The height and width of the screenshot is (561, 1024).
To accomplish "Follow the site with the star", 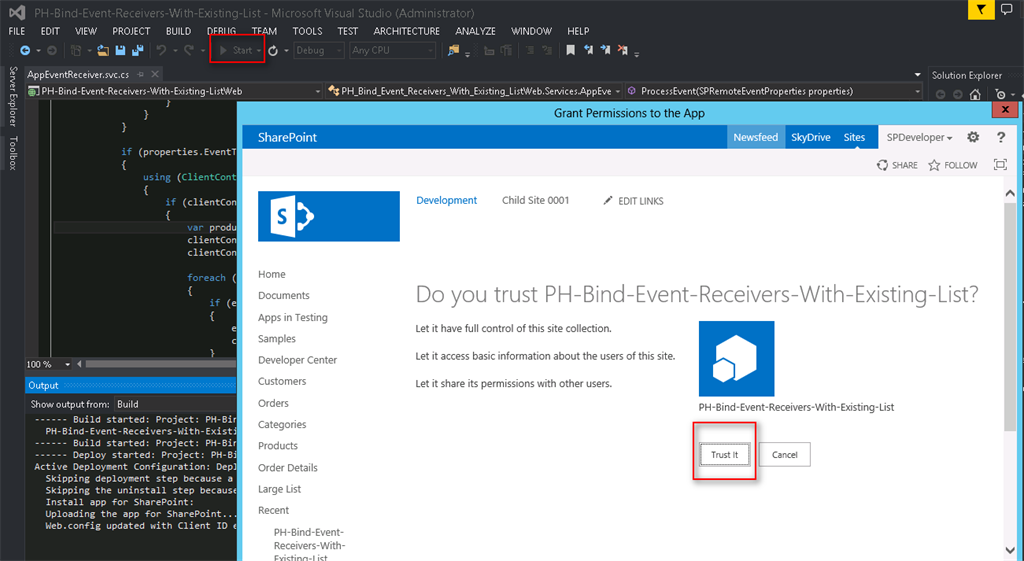I will pos(934,165).
